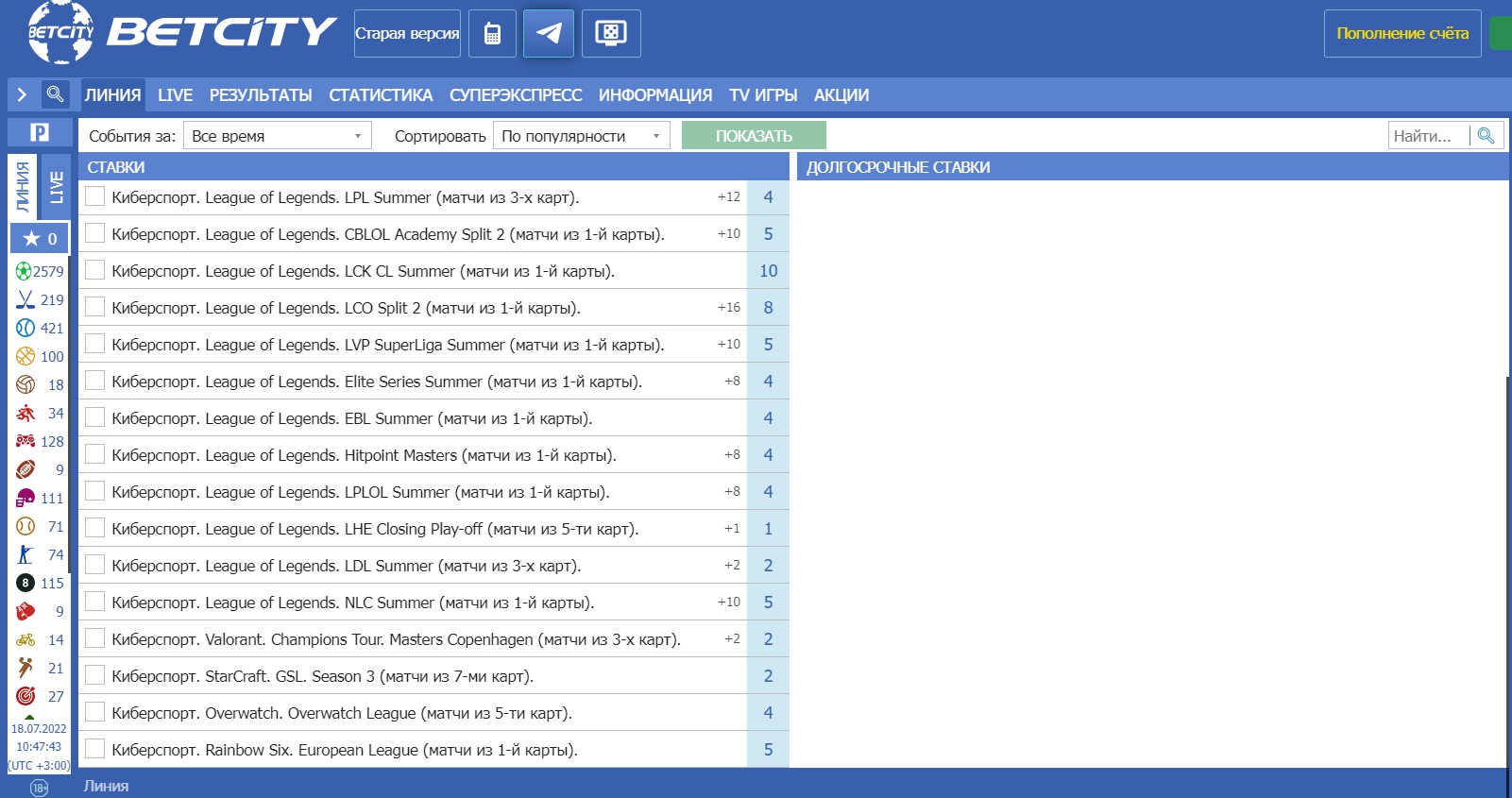Click the mobile phone version icon
This screenshot has width=1512, height=798.
point(492,34)
